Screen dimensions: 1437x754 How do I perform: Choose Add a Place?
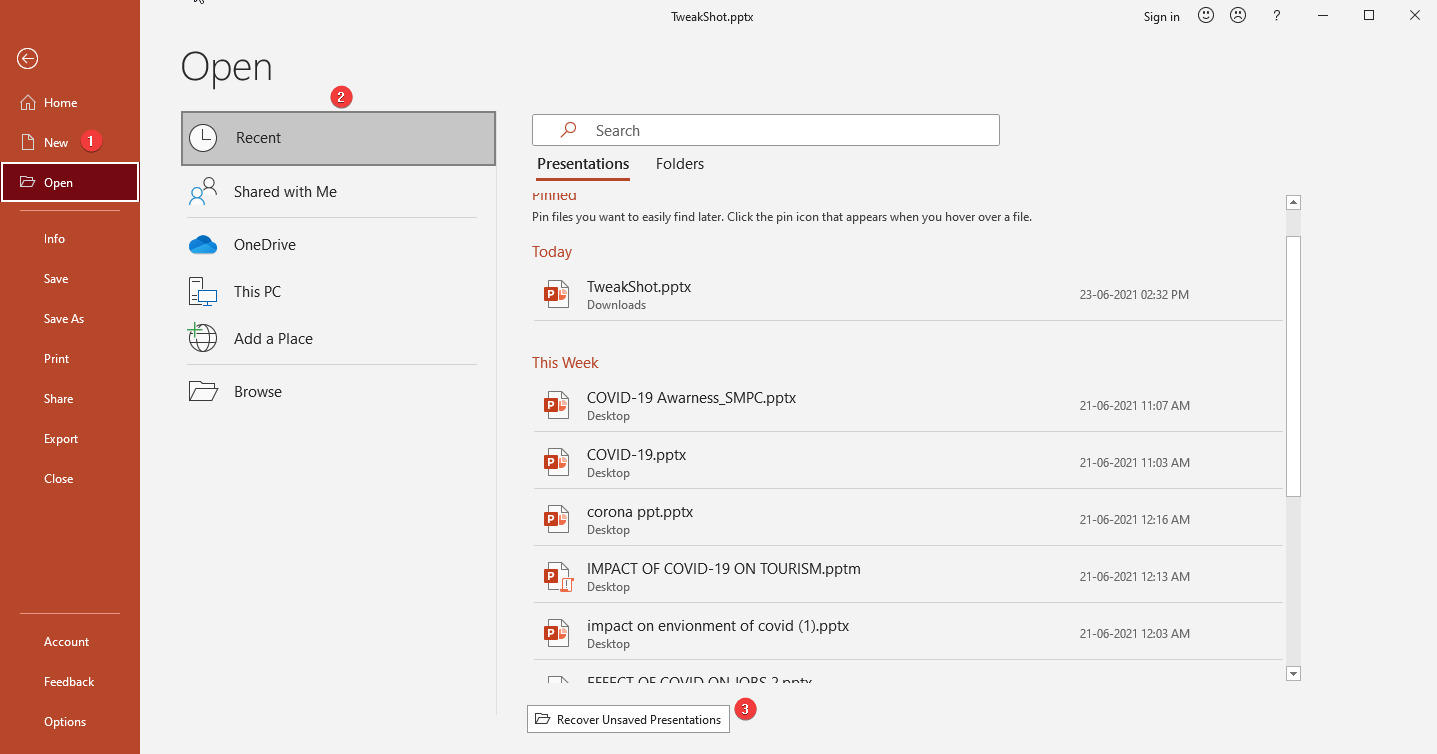click(x=331, y=338)
